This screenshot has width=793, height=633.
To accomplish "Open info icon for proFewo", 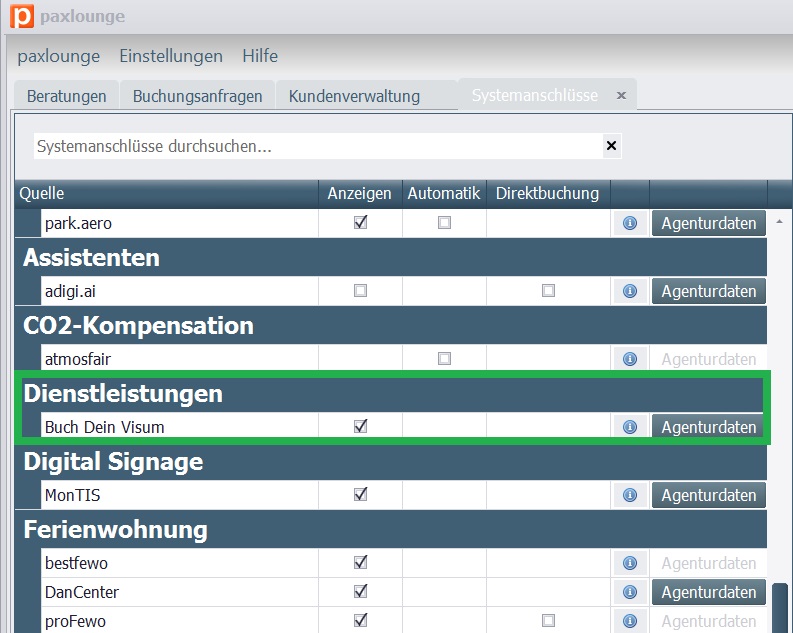I will (x=630, y=621).
